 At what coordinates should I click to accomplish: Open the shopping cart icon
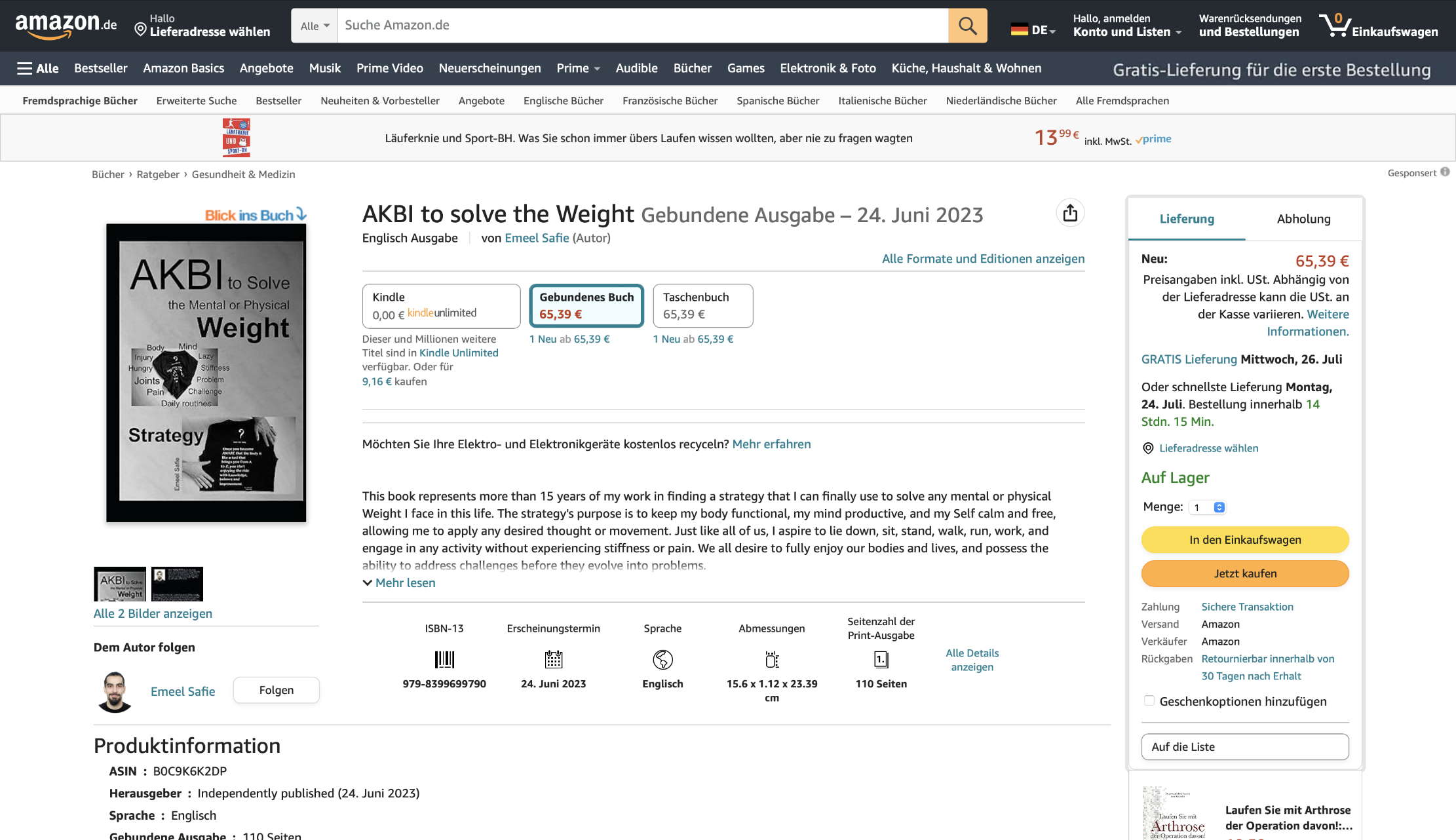(1335, 25)
